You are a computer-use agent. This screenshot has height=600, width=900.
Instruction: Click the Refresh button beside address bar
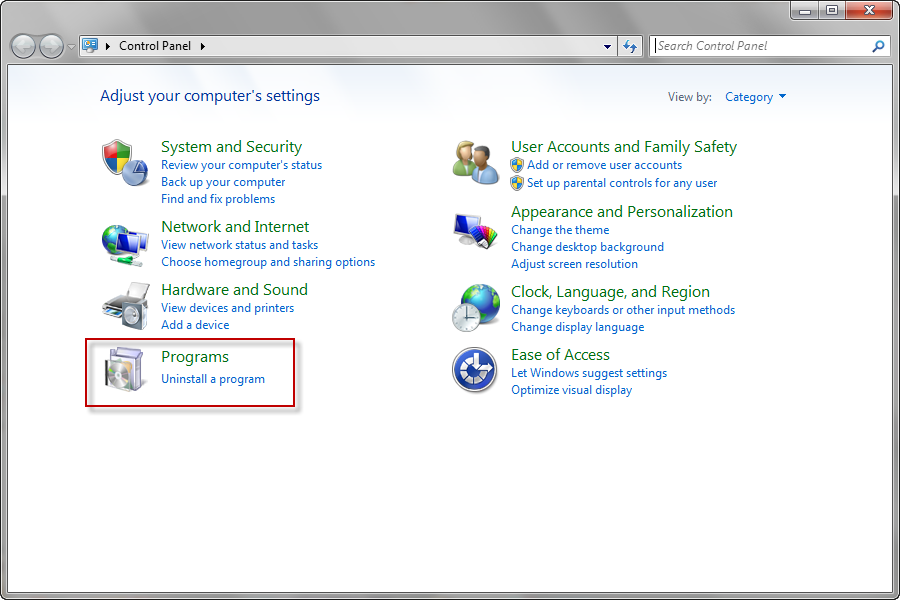[x=630, y=47]
